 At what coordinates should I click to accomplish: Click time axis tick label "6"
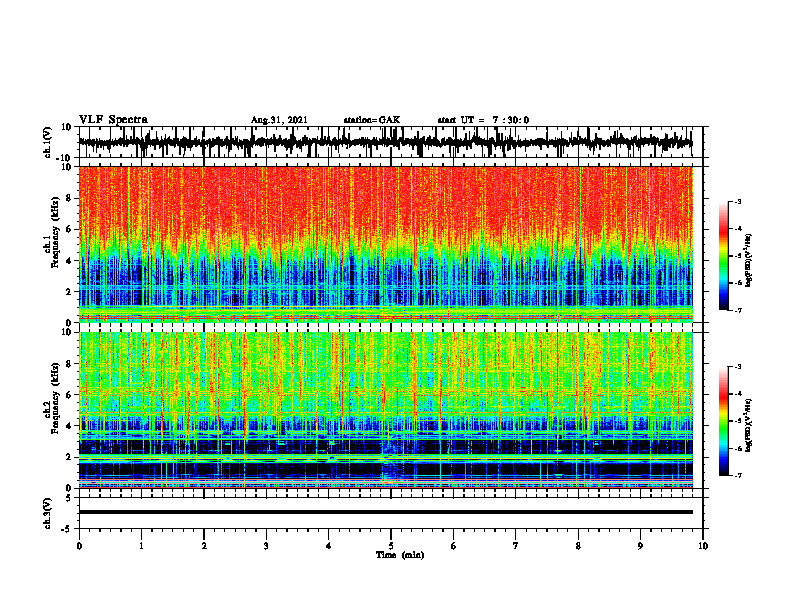pyautogui.click(x=454, y=546)
